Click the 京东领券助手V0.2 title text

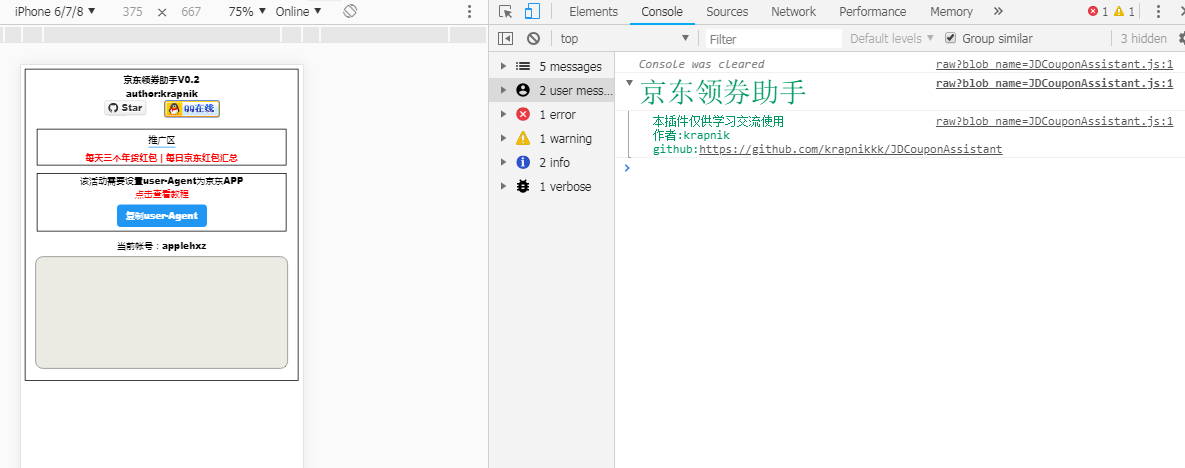162,79
